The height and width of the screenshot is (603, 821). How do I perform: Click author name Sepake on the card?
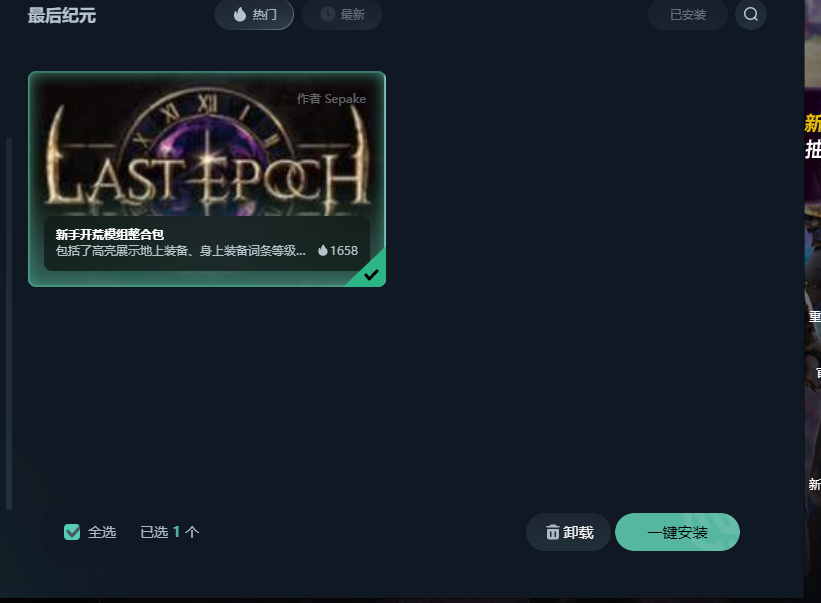click(345, 98)
